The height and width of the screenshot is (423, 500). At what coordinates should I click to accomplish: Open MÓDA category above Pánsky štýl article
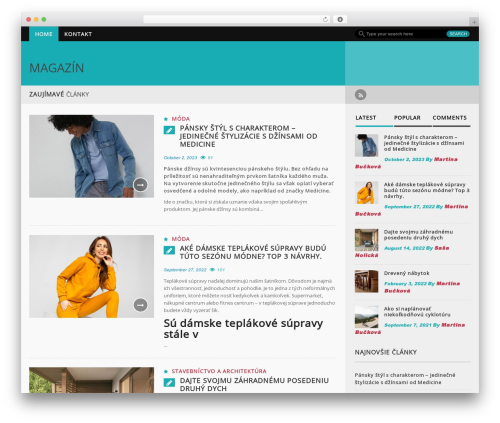pyautogui.click(x=181, y=119)
